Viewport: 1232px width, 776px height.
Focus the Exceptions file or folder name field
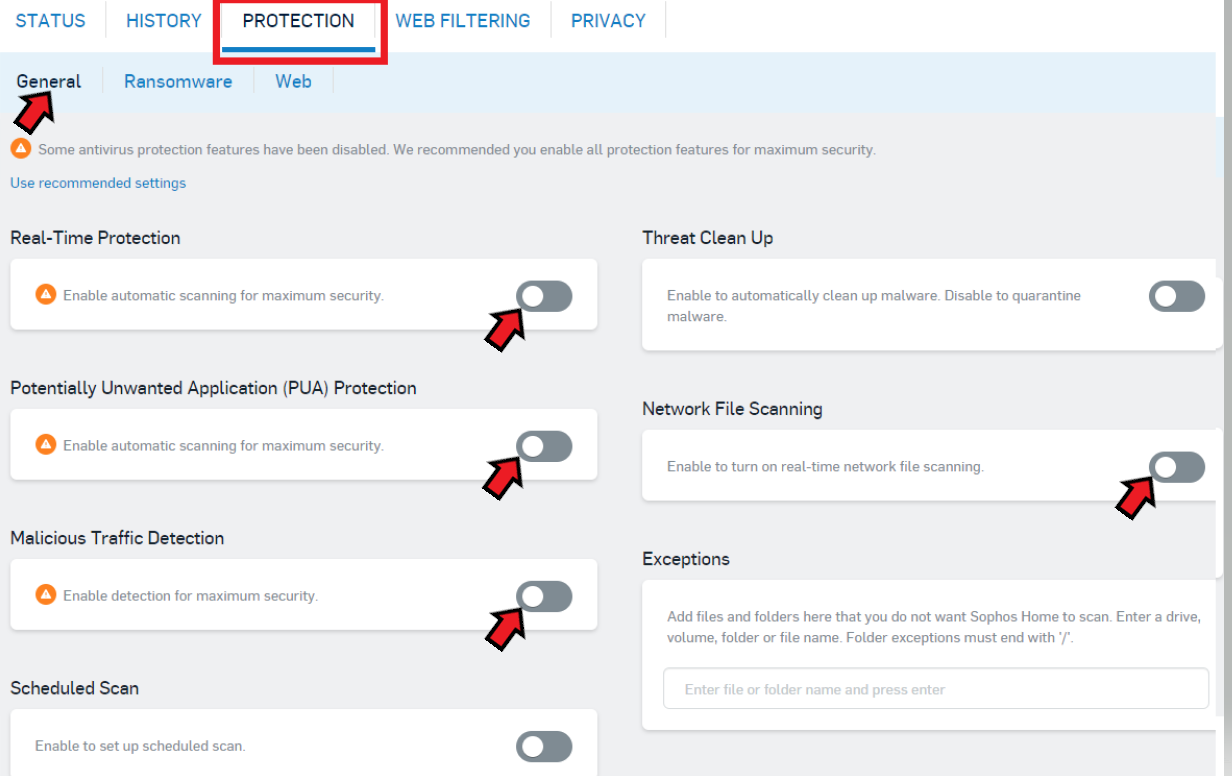coord(936,689)
